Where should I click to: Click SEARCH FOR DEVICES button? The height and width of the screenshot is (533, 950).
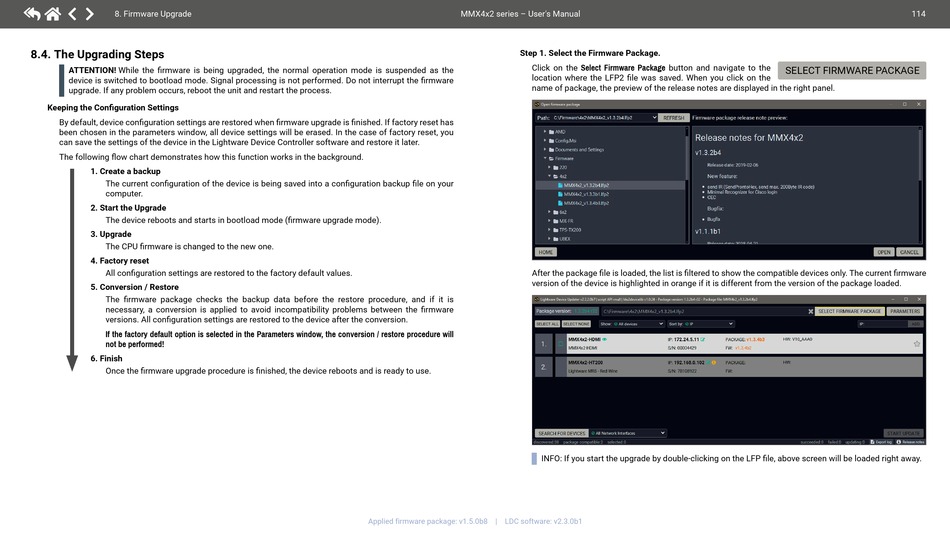(562, 433)
